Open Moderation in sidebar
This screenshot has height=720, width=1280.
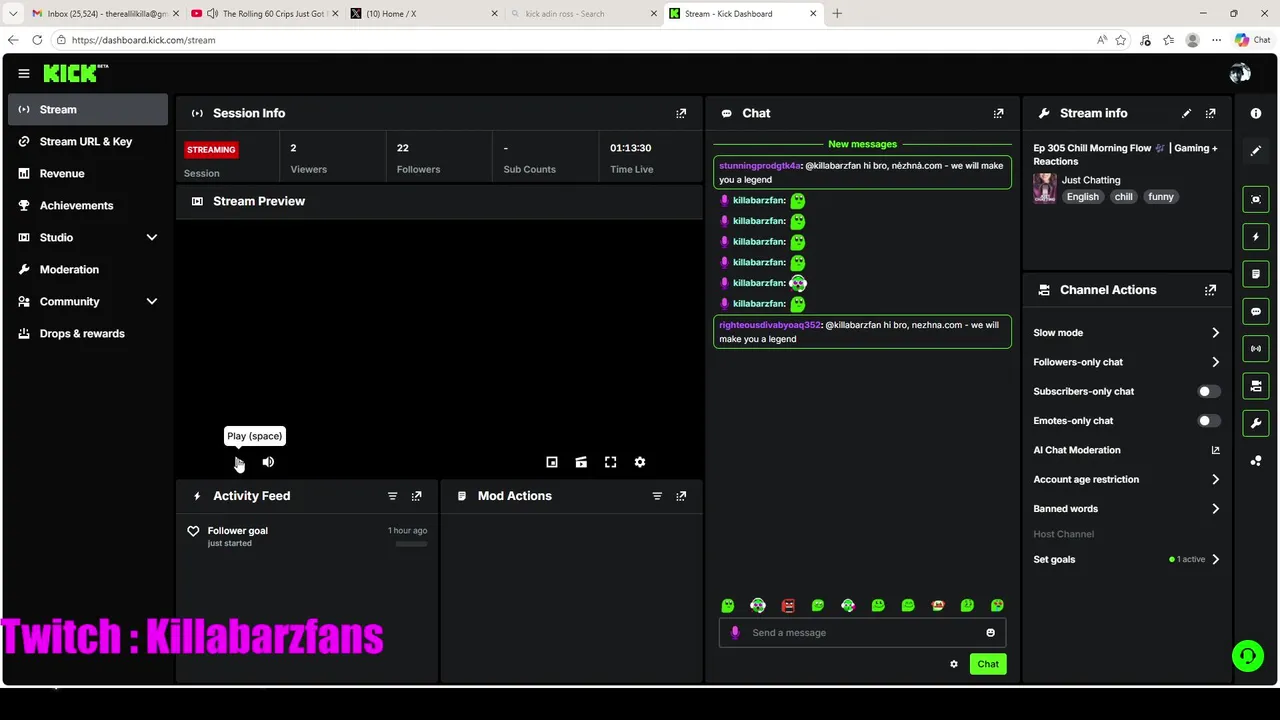pyautogui.click(x=88, y=269)
